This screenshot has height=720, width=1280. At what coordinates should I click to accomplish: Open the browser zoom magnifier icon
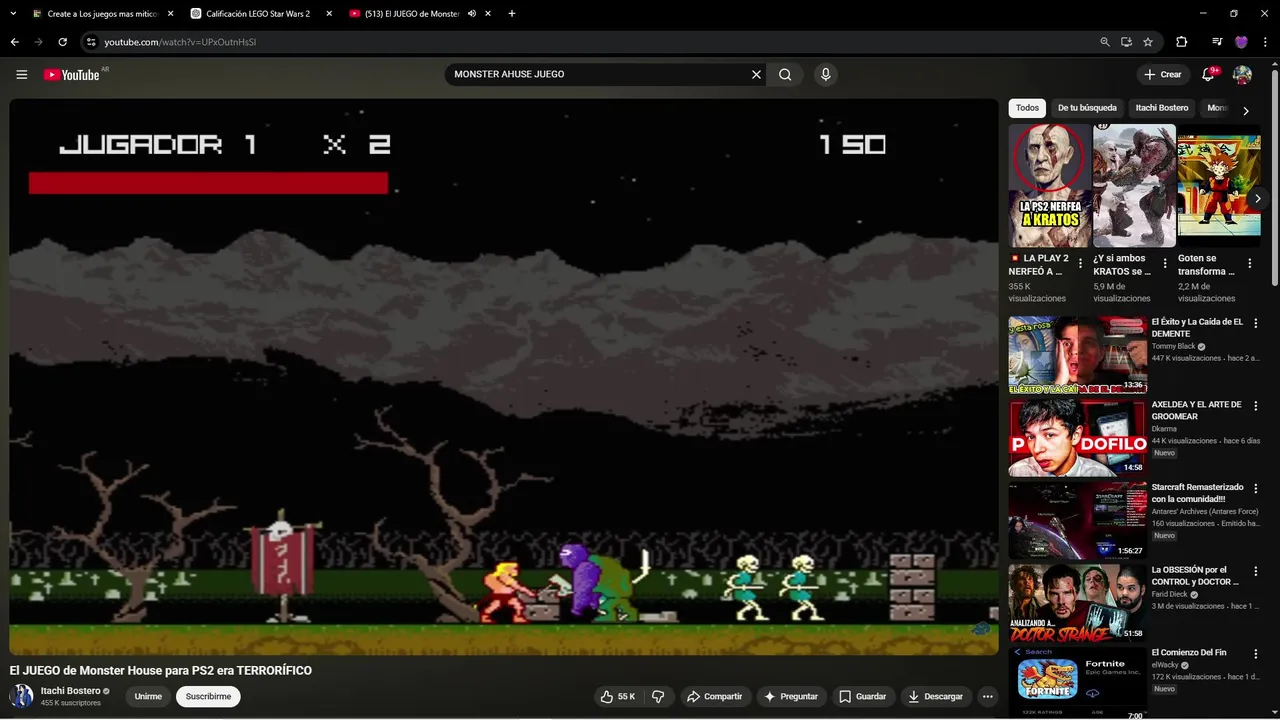[1104, 42]
